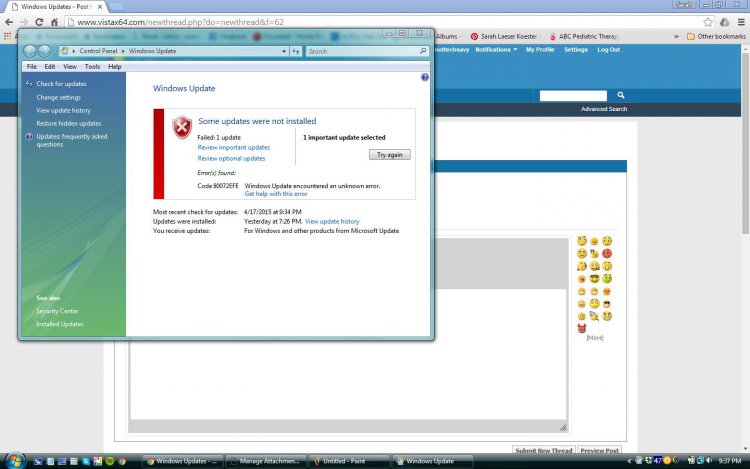Click Log Out on the forum
The width and height of the screenshot is (750, 469).
(608, 50)
